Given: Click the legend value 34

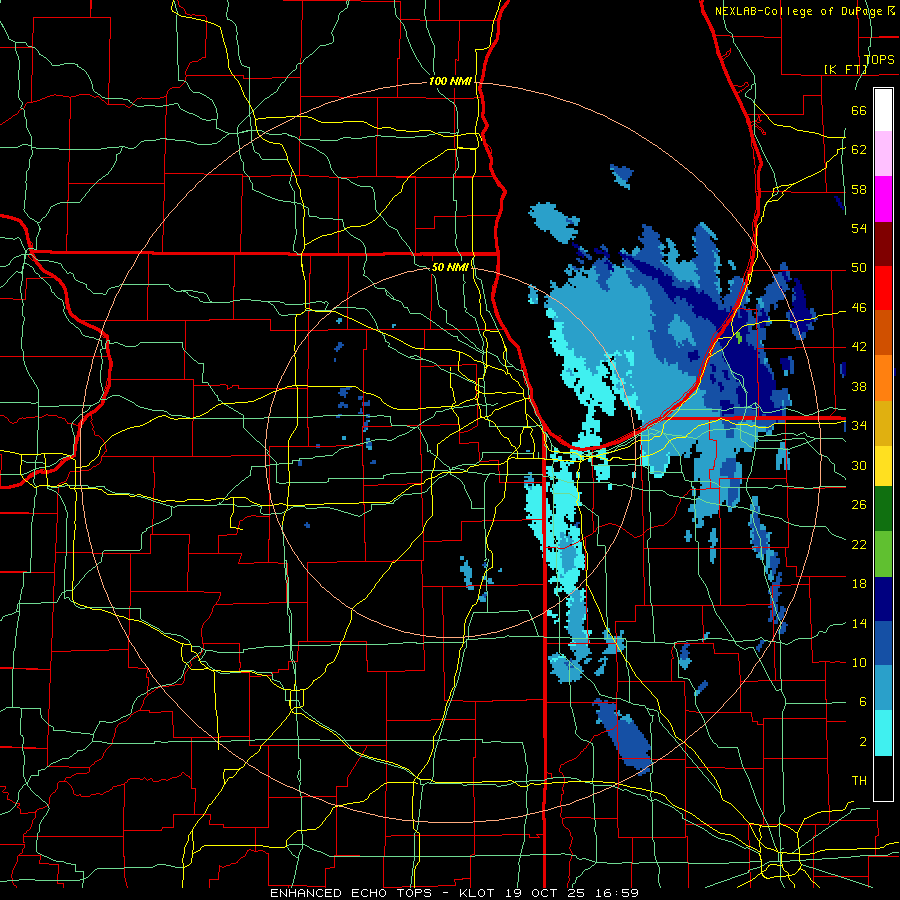Looking at the screenshot, I should pyautogui.click(x=859, y=426).
